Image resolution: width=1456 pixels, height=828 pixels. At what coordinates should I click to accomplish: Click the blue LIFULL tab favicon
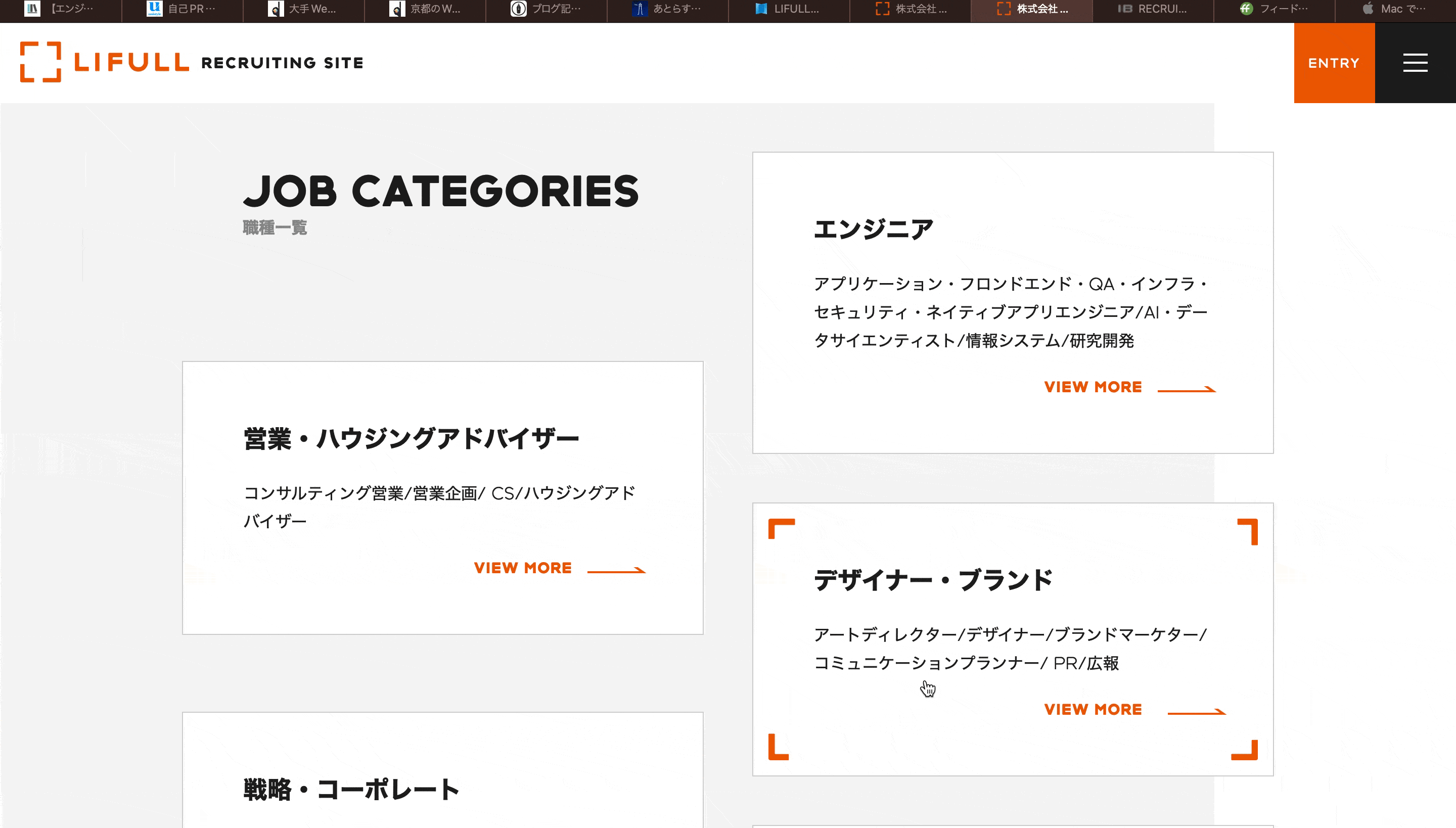pos(761,9)
